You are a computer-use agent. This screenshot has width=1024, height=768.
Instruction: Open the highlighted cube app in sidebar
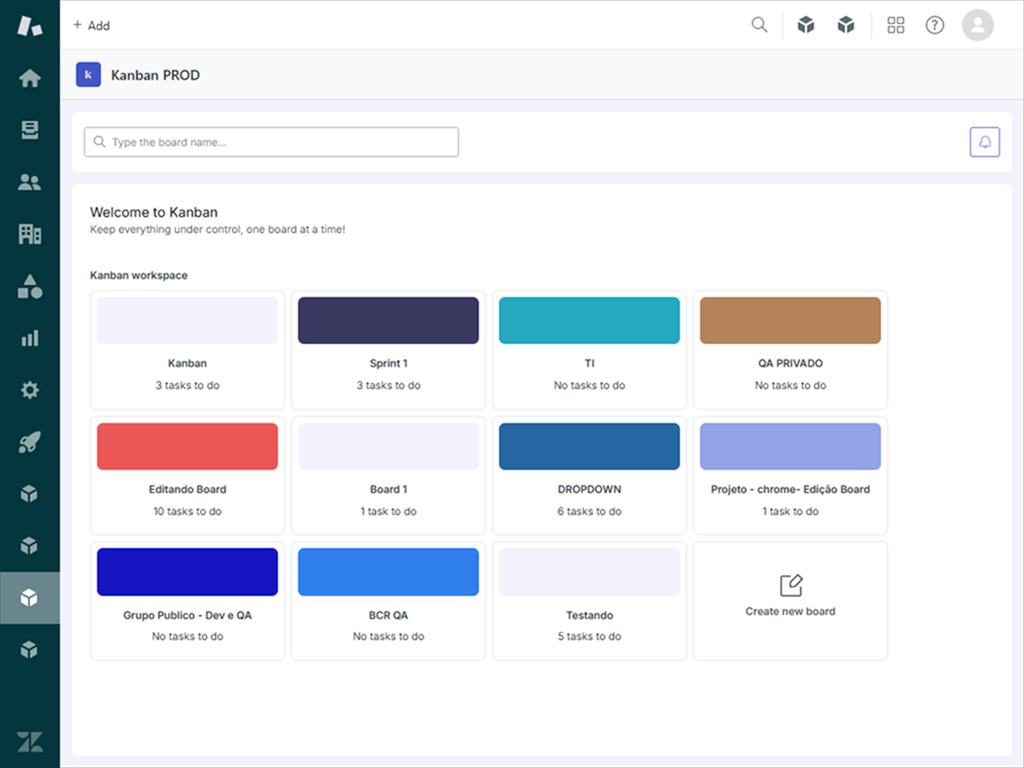(x=30, y=598)
